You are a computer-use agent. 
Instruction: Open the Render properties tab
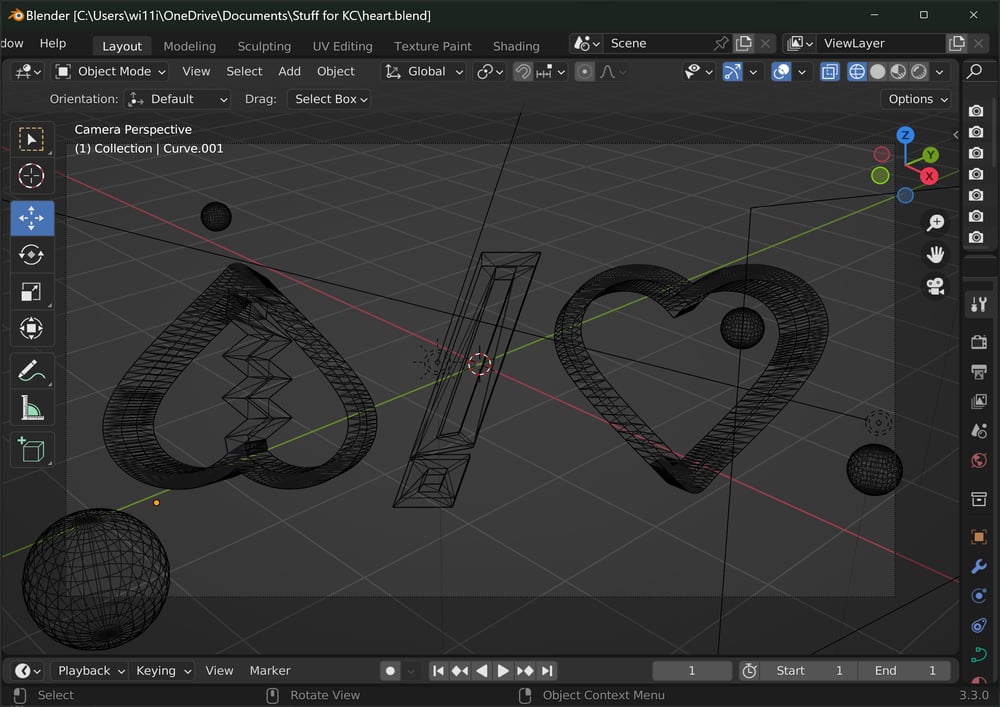(x=979, y=342)
